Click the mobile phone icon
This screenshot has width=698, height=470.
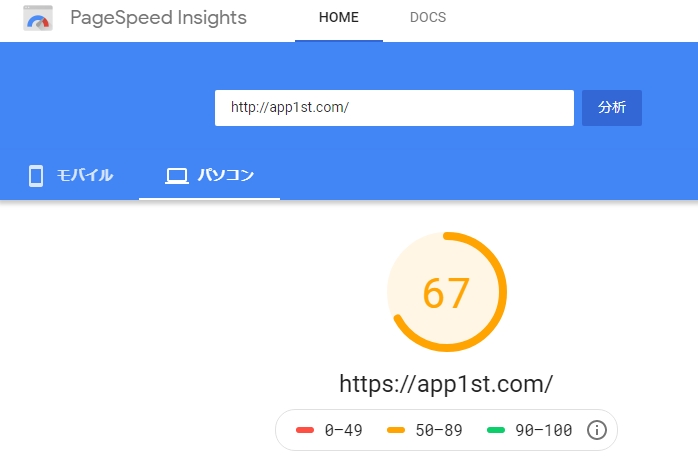(36, 175)
